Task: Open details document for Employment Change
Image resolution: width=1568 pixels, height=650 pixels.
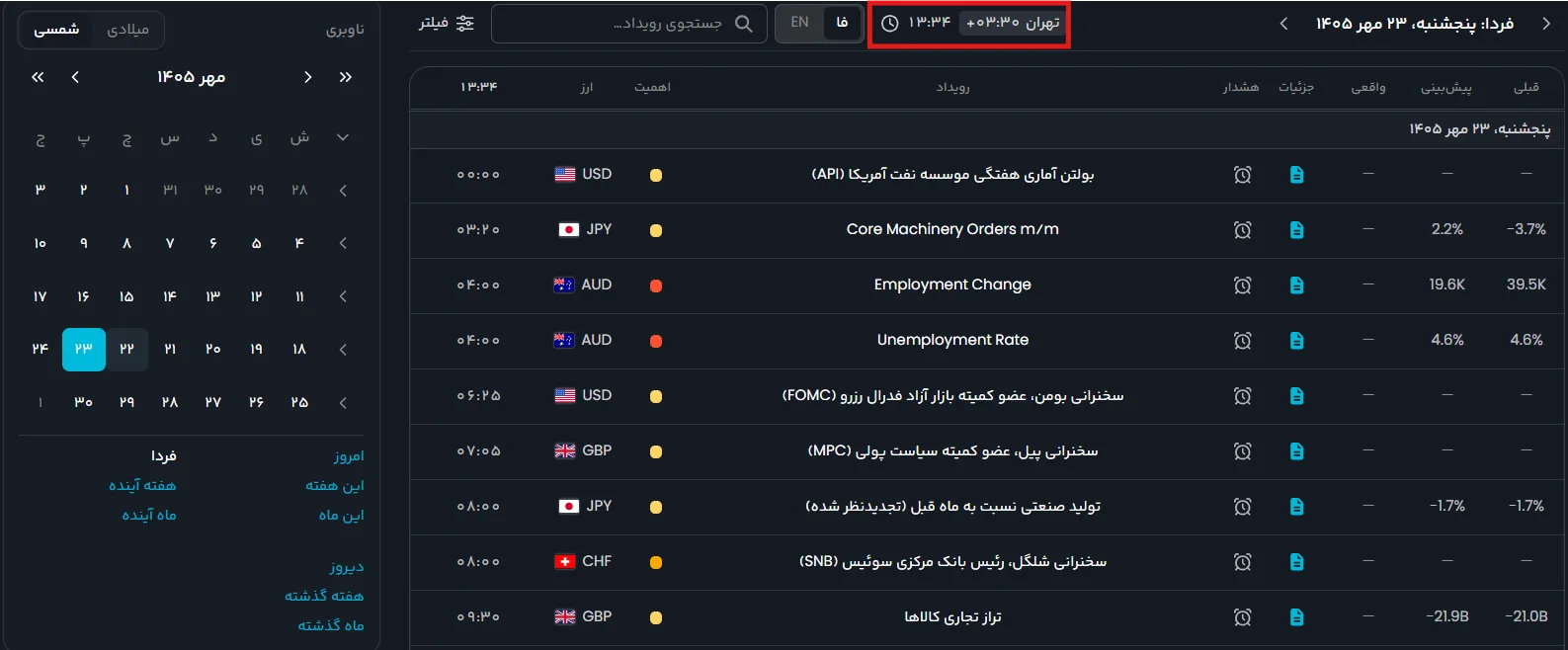Action: (x=1296, y=285)
